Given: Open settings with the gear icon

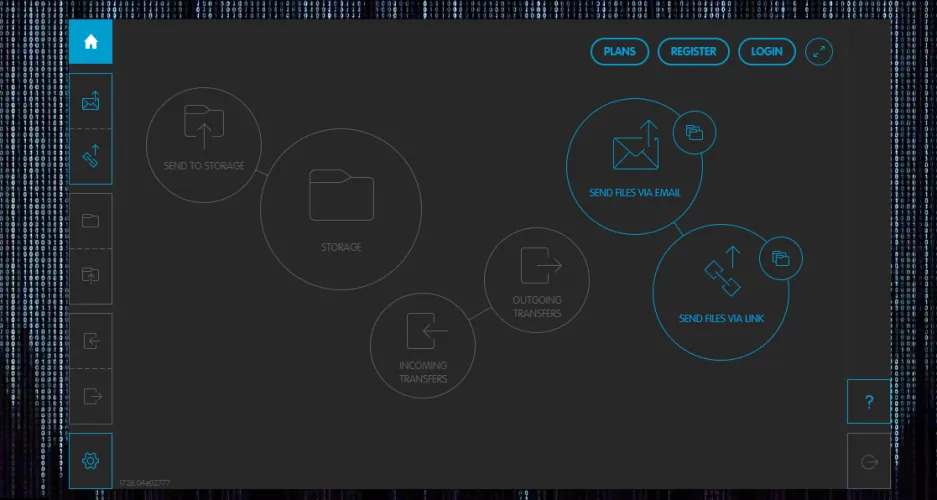Looking at the screenshot, I should (91, 460).
